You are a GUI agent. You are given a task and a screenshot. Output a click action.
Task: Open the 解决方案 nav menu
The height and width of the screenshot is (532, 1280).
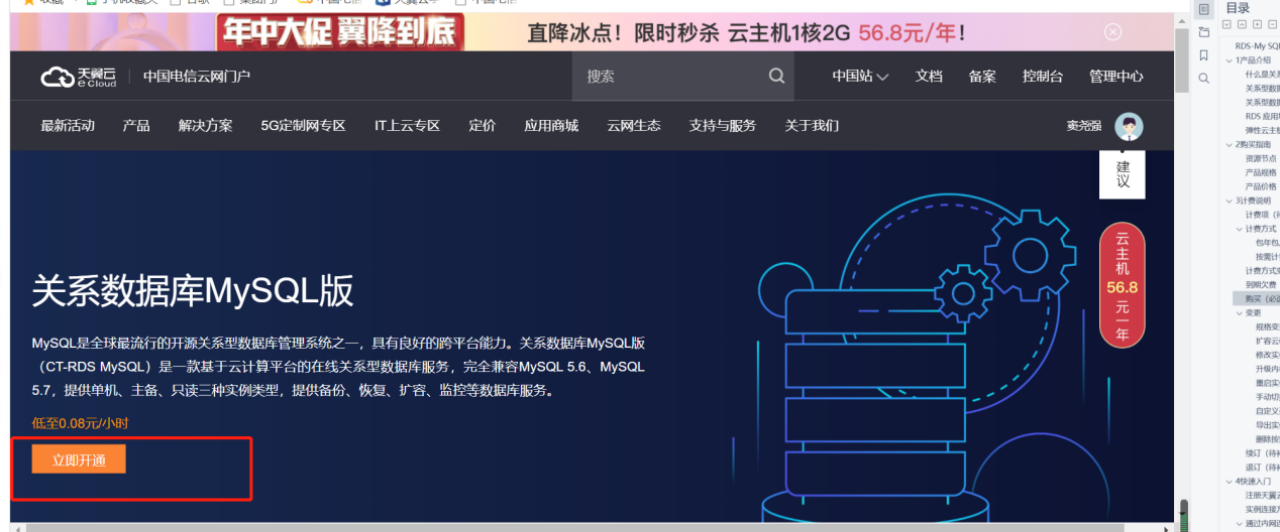click(205, 126)
